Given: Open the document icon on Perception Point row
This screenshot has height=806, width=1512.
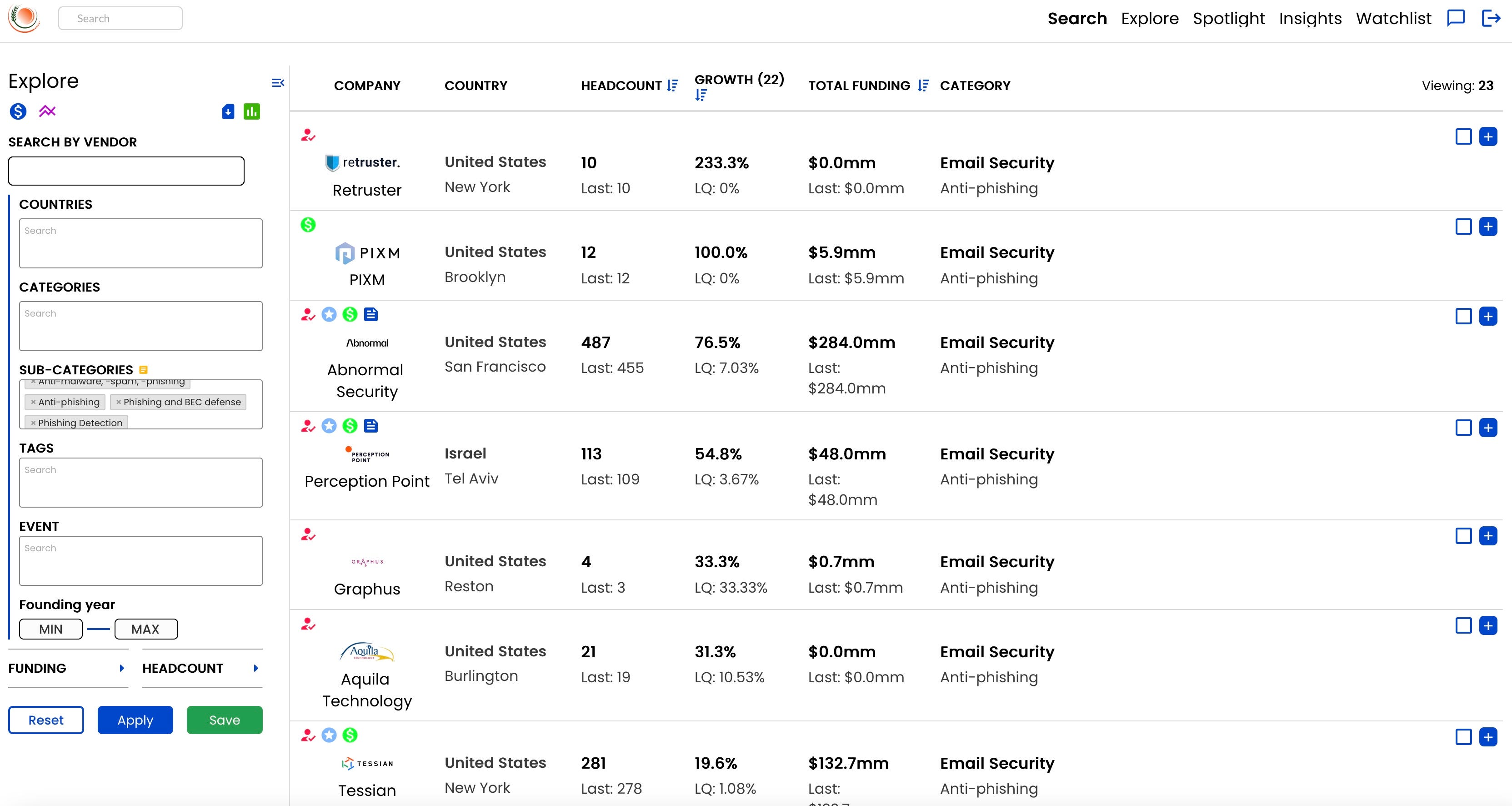Looking at the screenshot, I should click(x=371, y=426).
